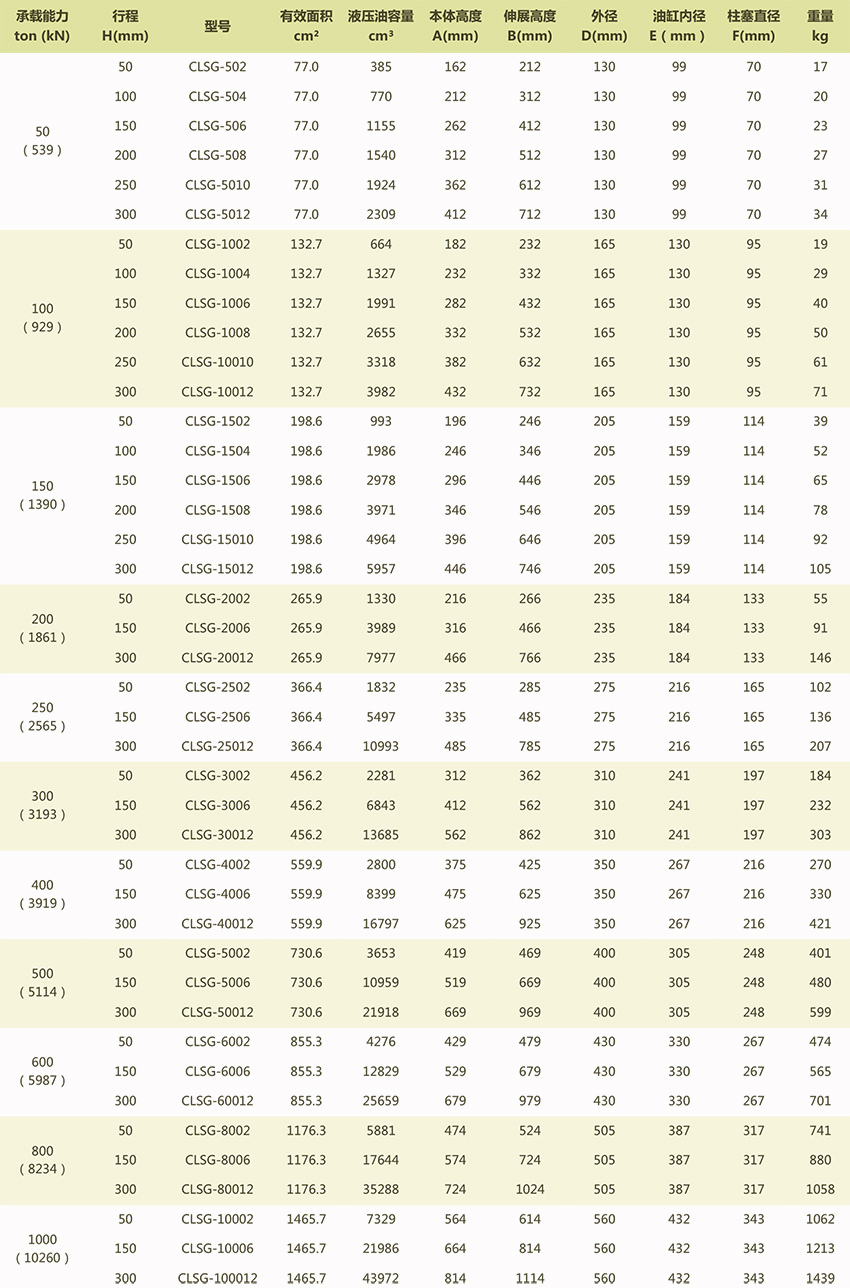Click the 型号 column header

[x=217, y=27]
